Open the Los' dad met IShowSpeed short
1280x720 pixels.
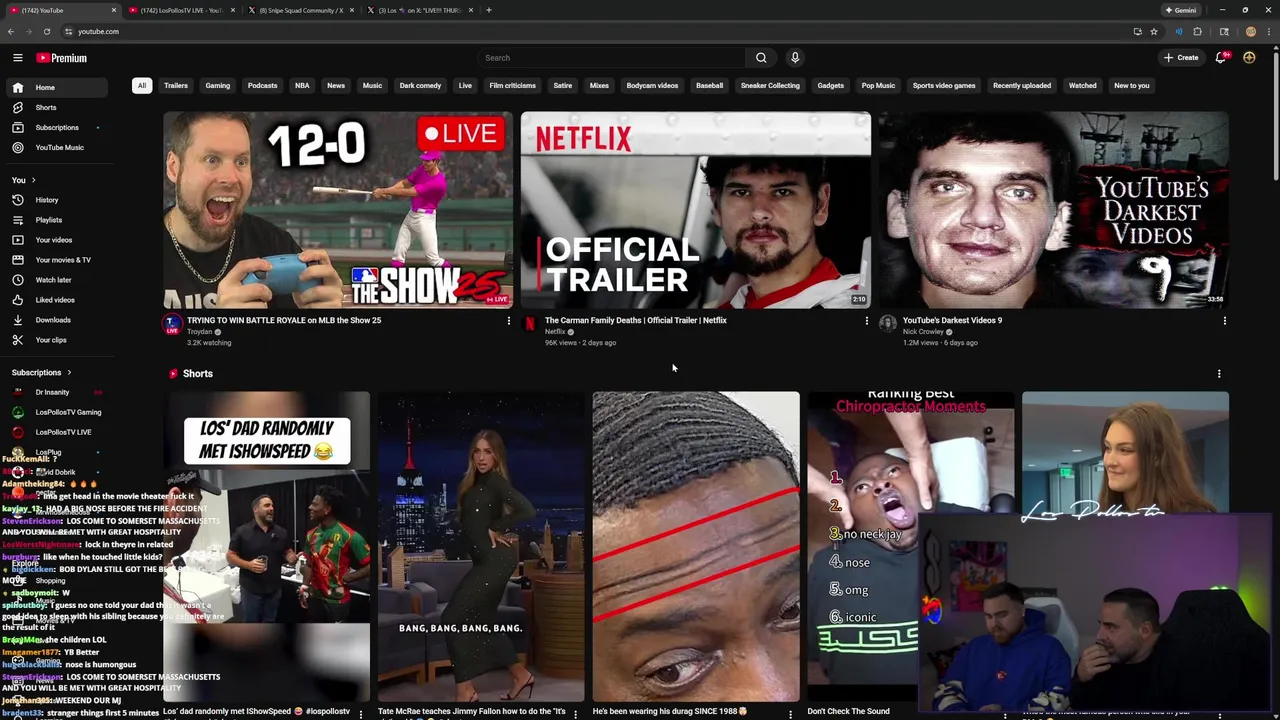coord(267,546)
